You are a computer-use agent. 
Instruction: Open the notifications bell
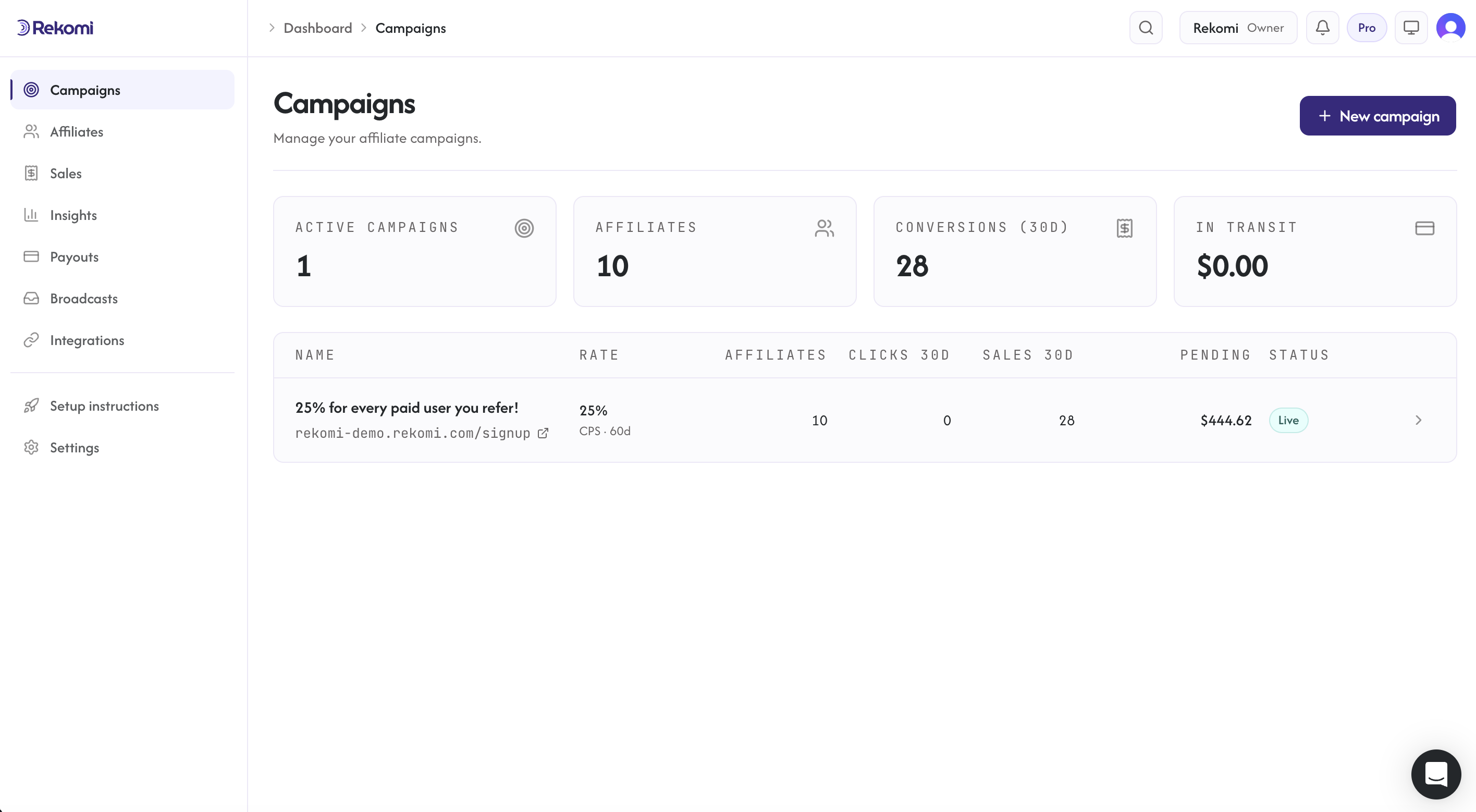click(x=1322, y=28)
